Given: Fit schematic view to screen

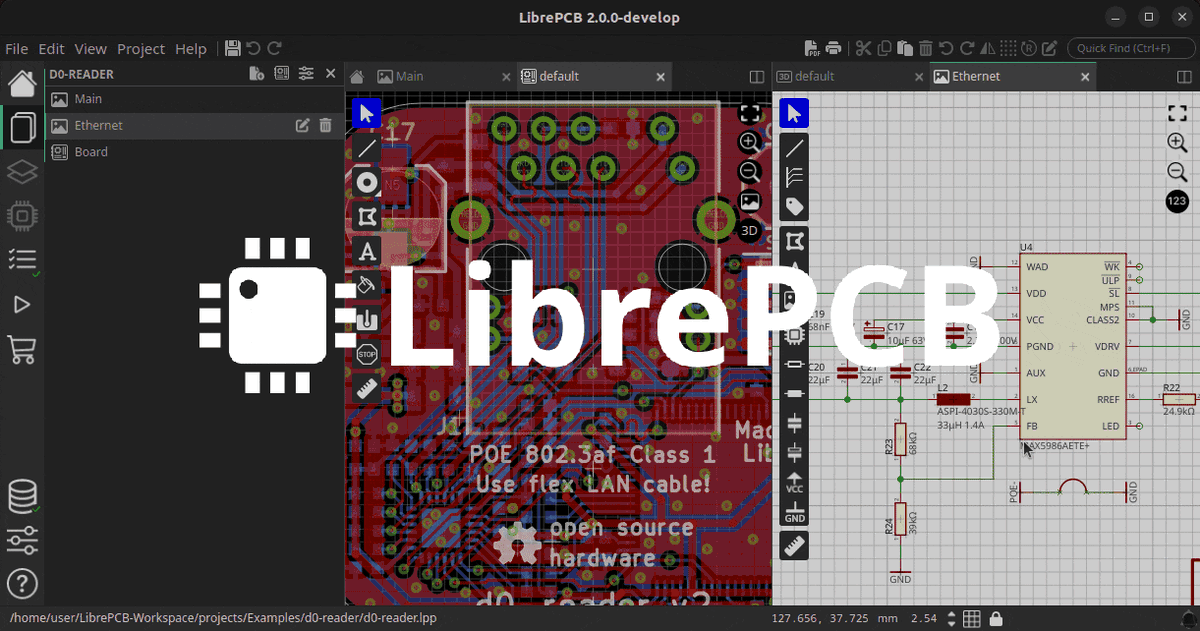Looking at the screenshot, I should [1178, 113].
